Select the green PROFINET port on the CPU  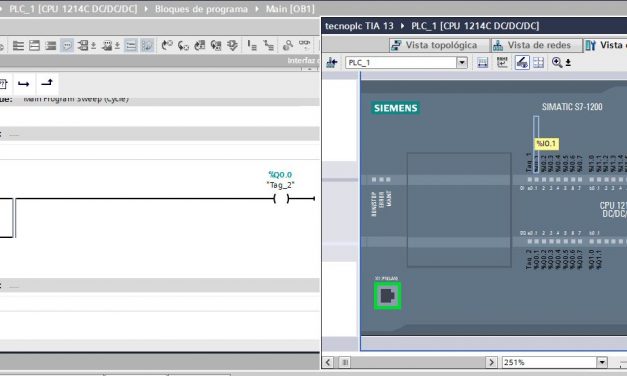[387, 296]
